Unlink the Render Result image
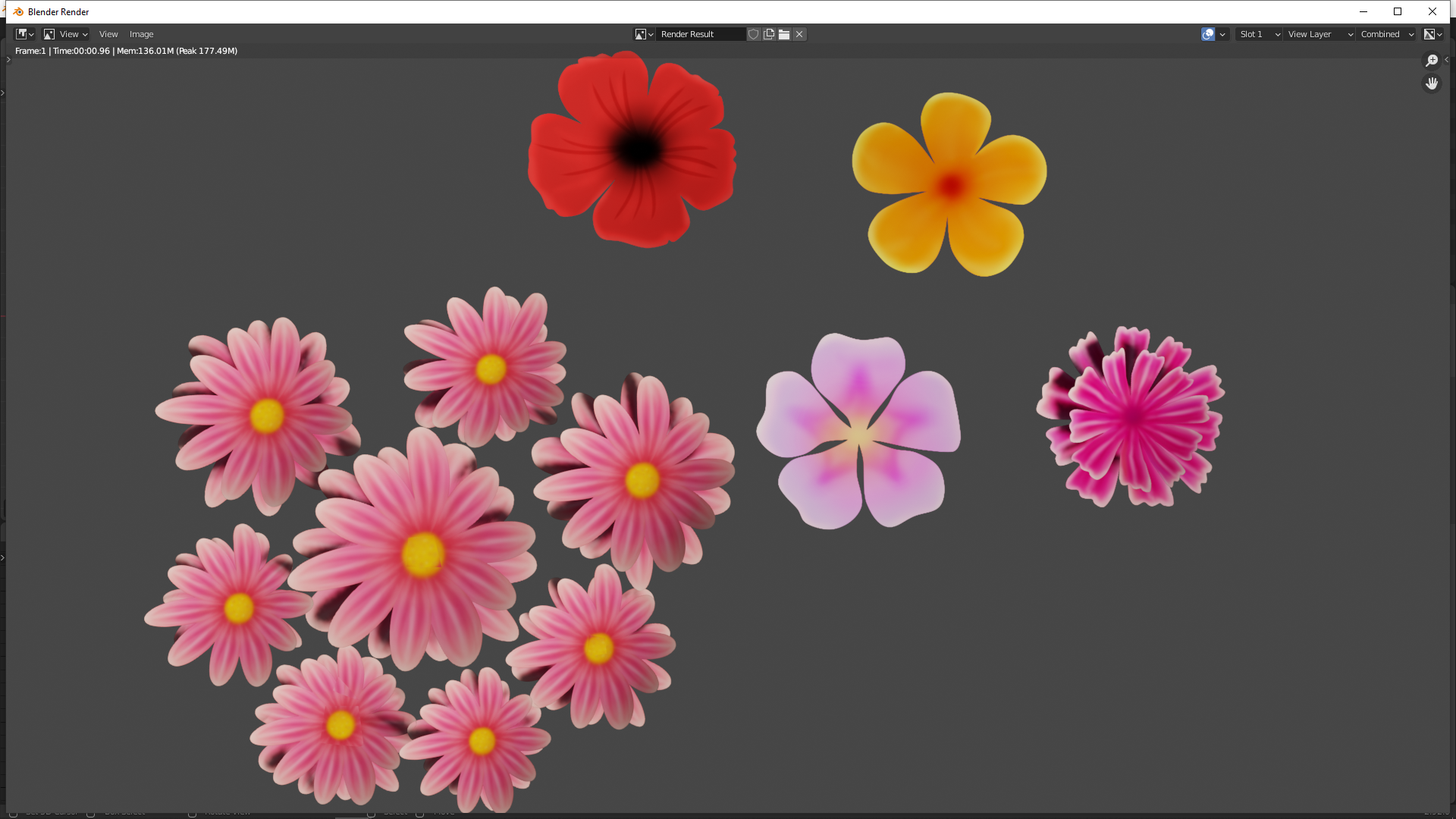 pos(799,34)
